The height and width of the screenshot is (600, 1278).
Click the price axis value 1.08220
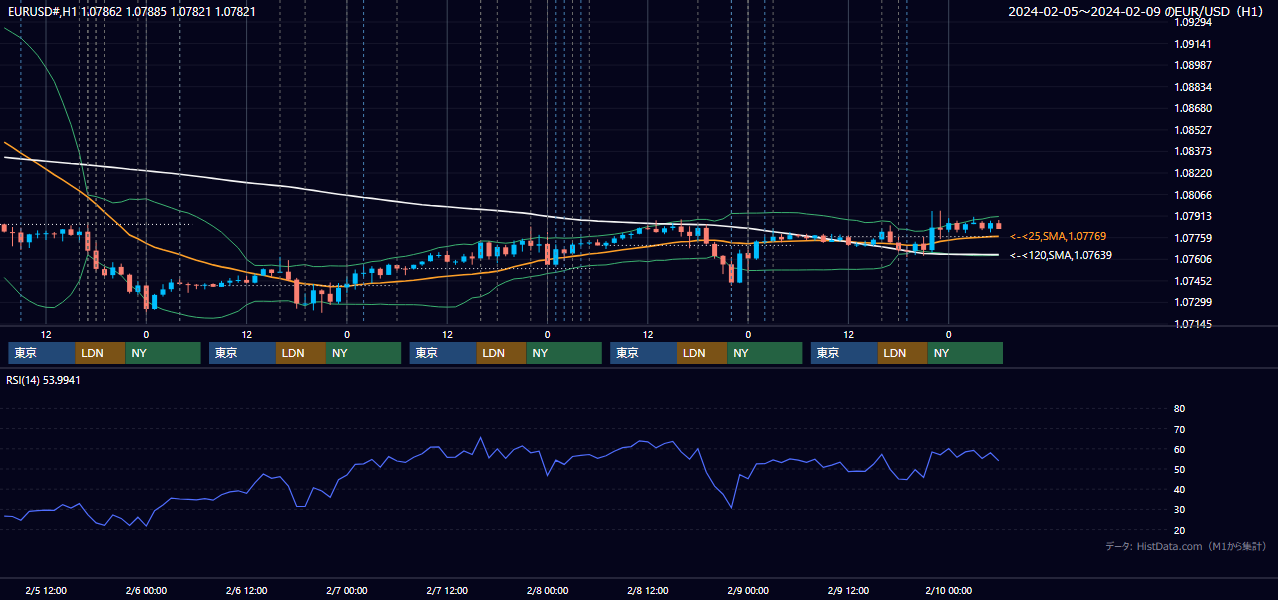[1193, 173]
